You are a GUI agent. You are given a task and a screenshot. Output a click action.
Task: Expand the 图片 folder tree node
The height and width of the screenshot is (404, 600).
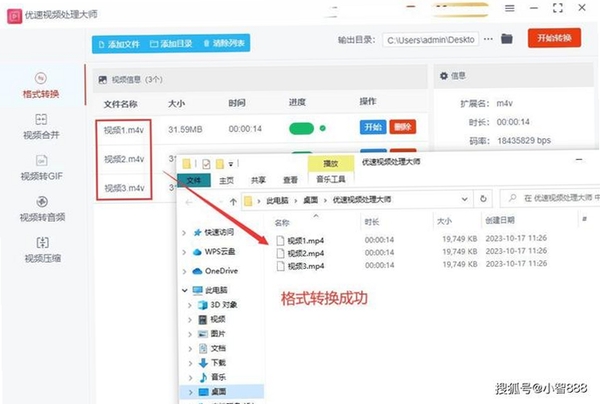coord(190,334)
